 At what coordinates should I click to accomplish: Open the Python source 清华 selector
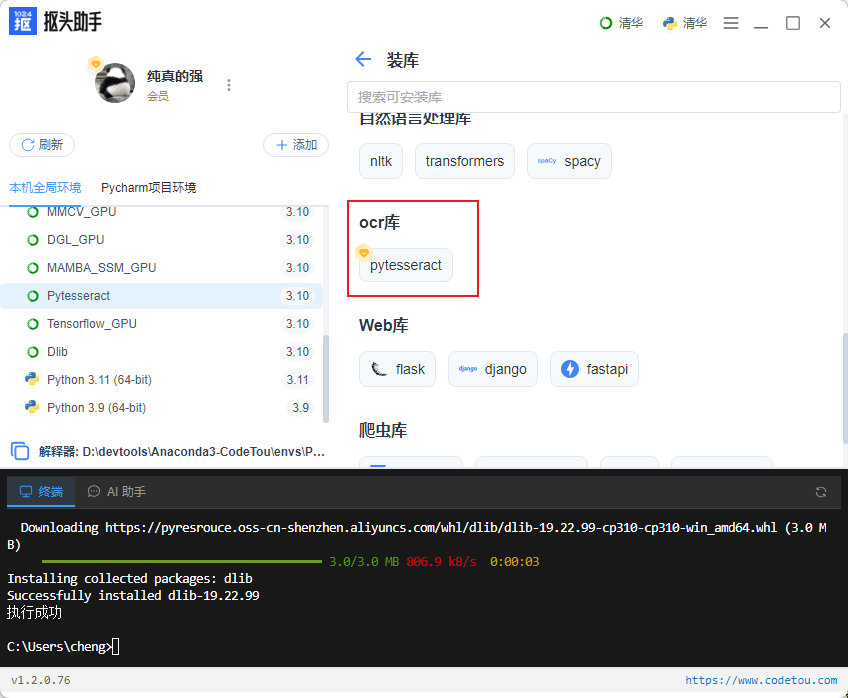pos(685,23)
